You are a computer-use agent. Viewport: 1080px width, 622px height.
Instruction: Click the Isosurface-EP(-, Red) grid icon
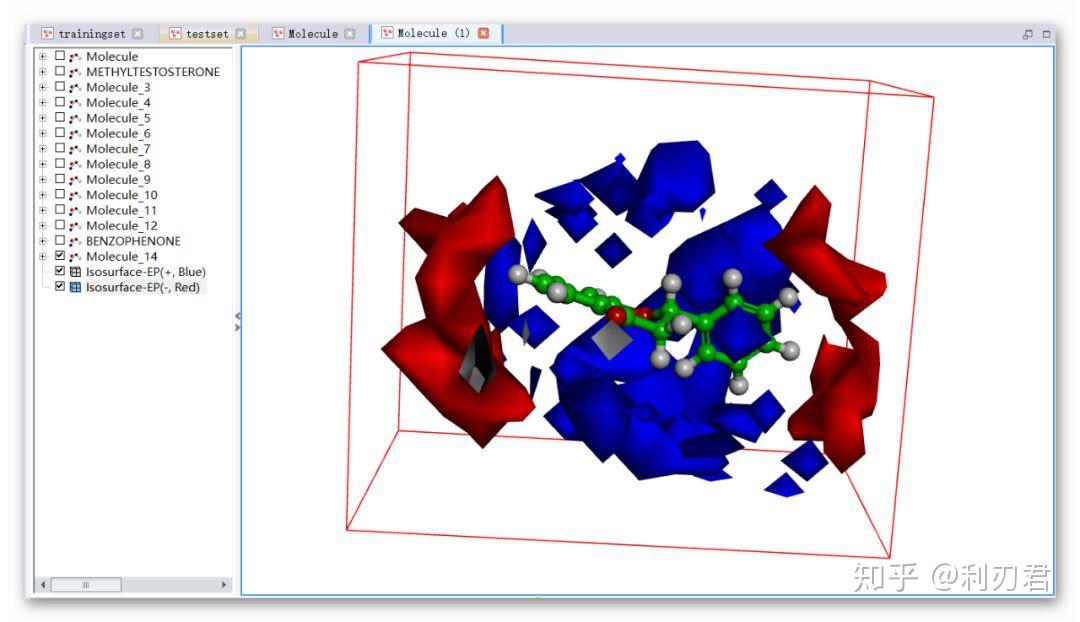point(78,287)
